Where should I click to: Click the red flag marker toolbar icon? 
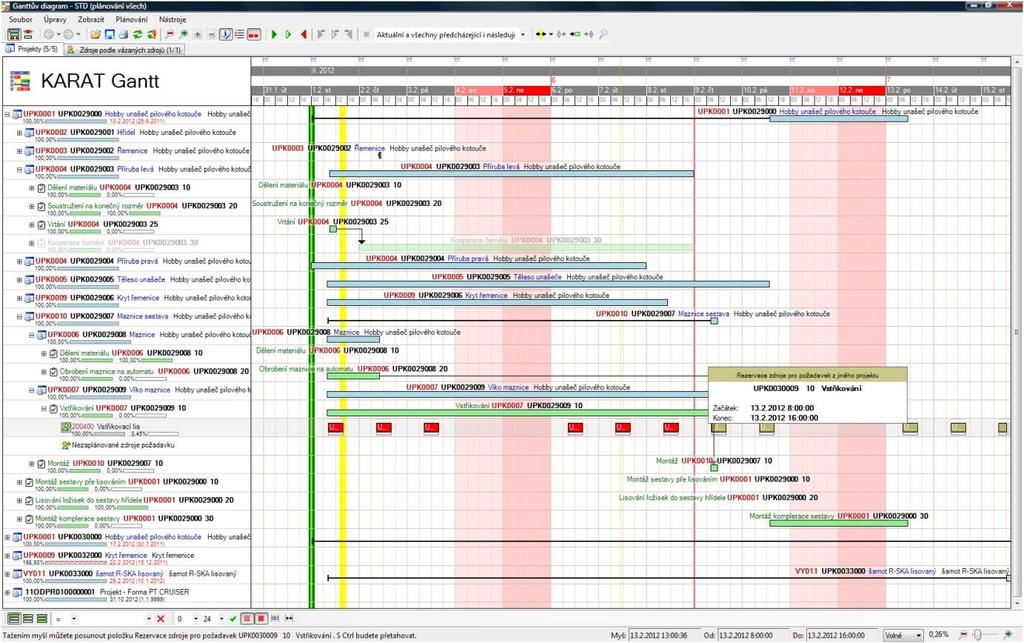pos(170,34)
